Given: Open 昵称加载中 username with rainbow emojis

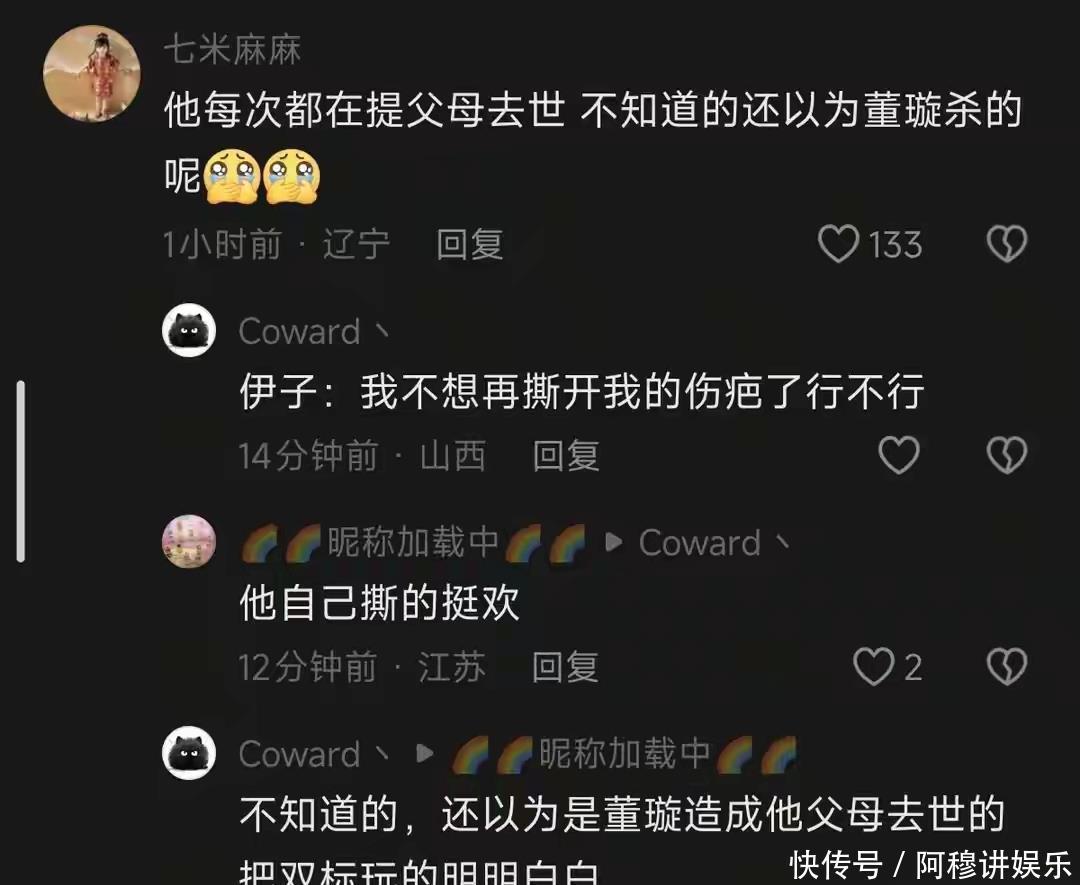Looking at the screenshot, I should point(413,543).
